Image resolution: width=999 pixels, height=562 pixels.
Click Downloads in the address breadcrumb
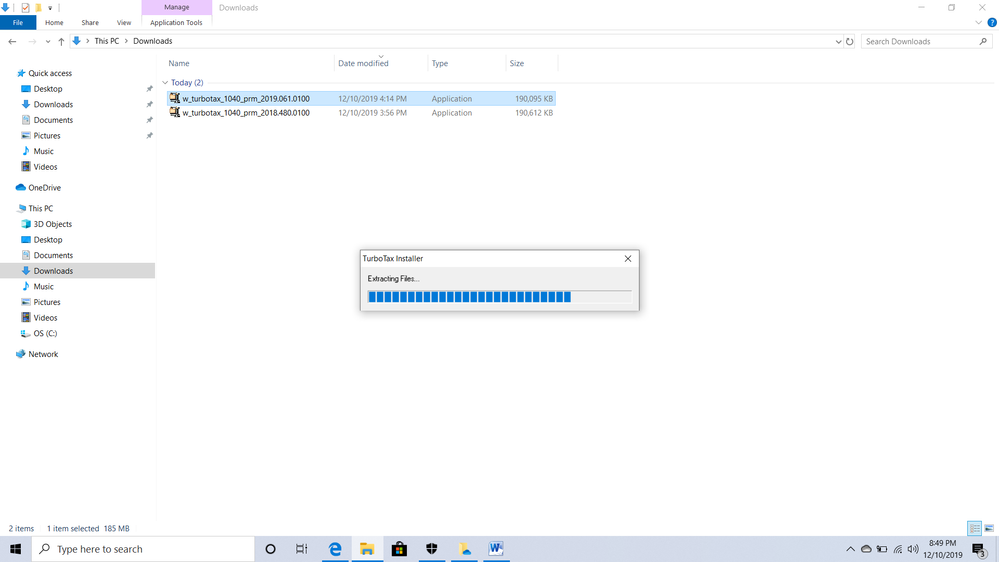[152, 41]
